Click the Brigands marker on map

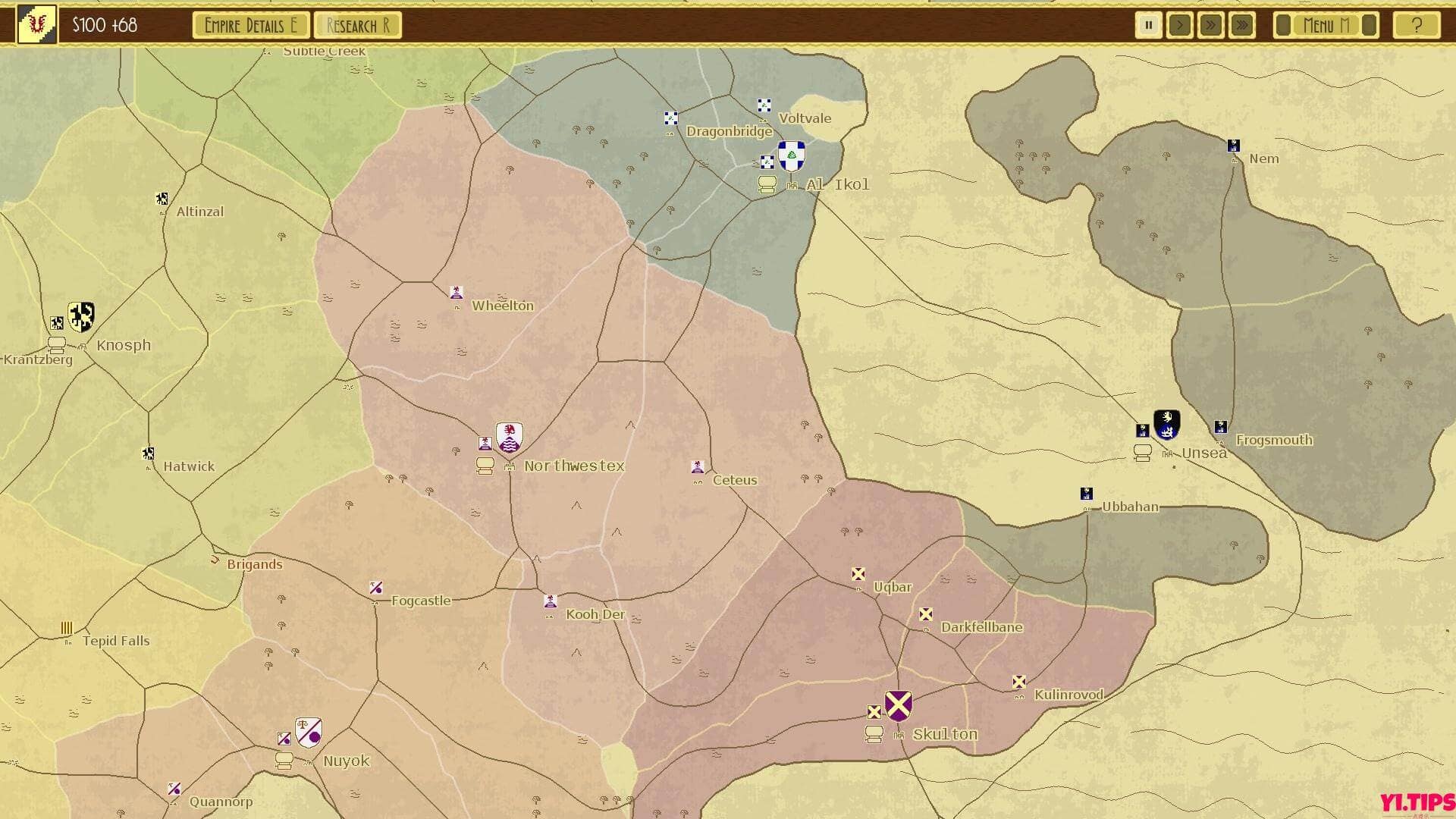pos(215,560)
